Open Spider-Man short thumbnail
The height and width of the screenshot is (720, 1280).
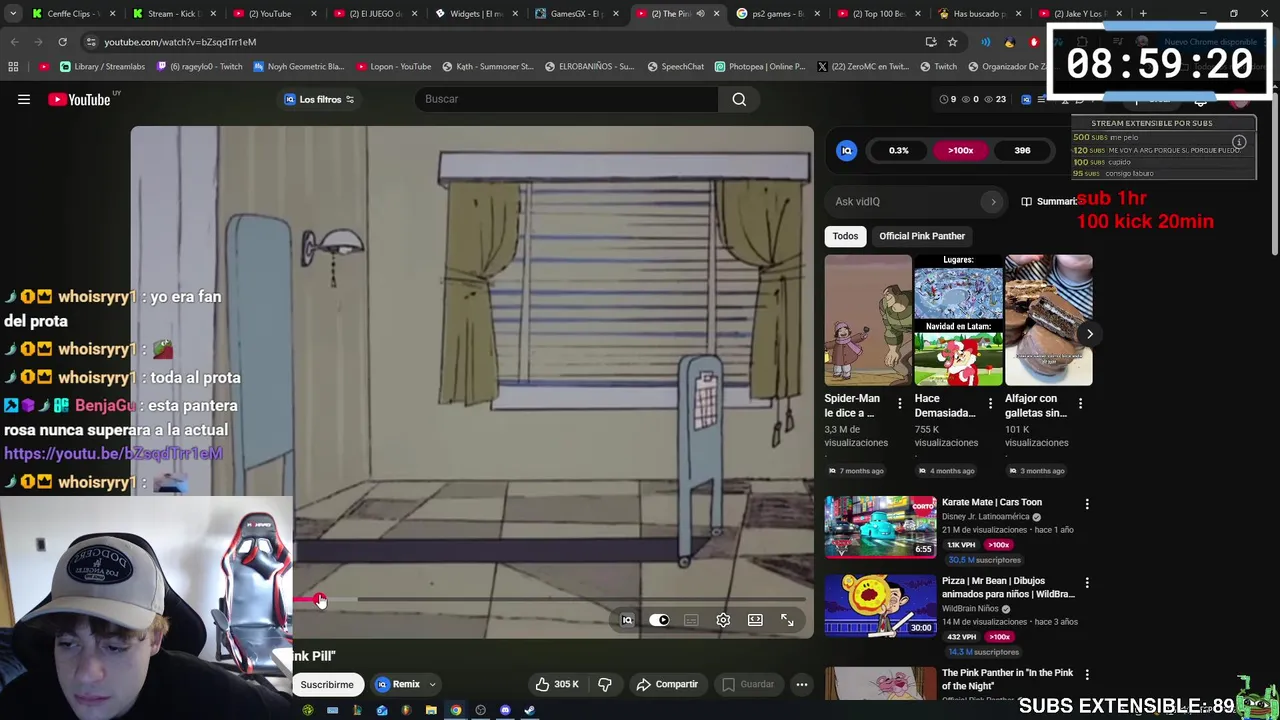point(868,320)
